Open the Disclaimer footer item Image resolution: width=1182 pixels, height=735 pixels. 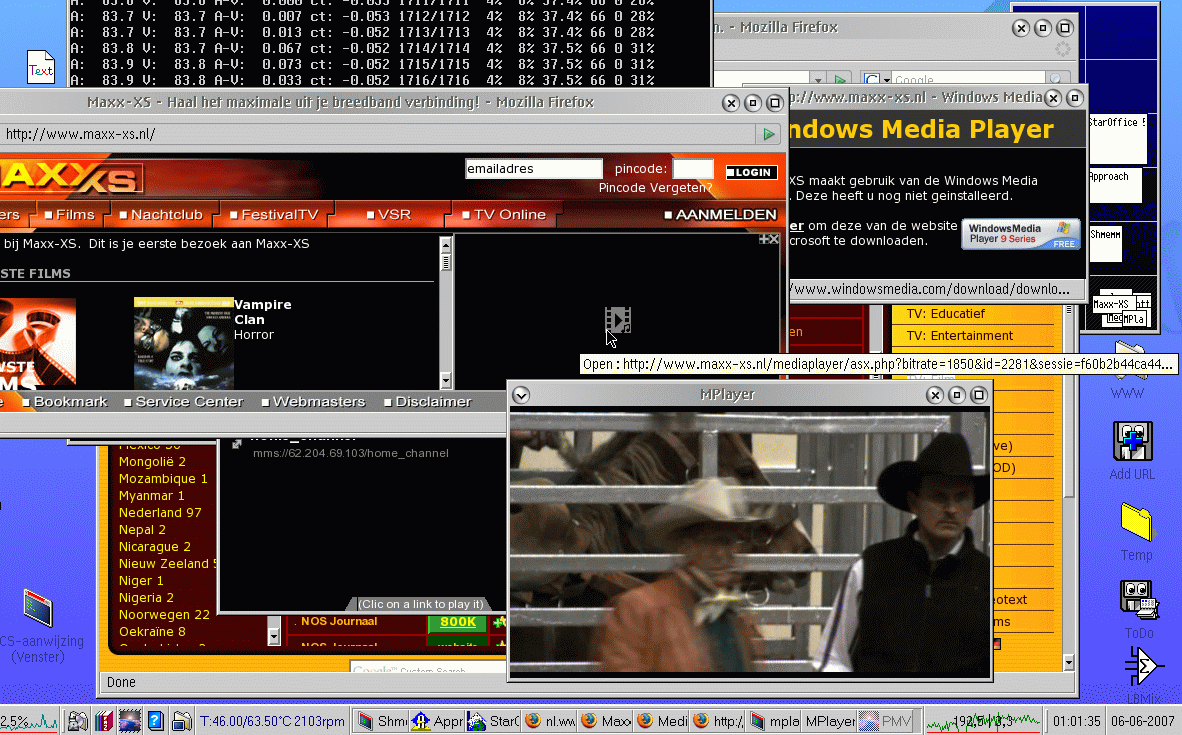(x=427, y=402)
